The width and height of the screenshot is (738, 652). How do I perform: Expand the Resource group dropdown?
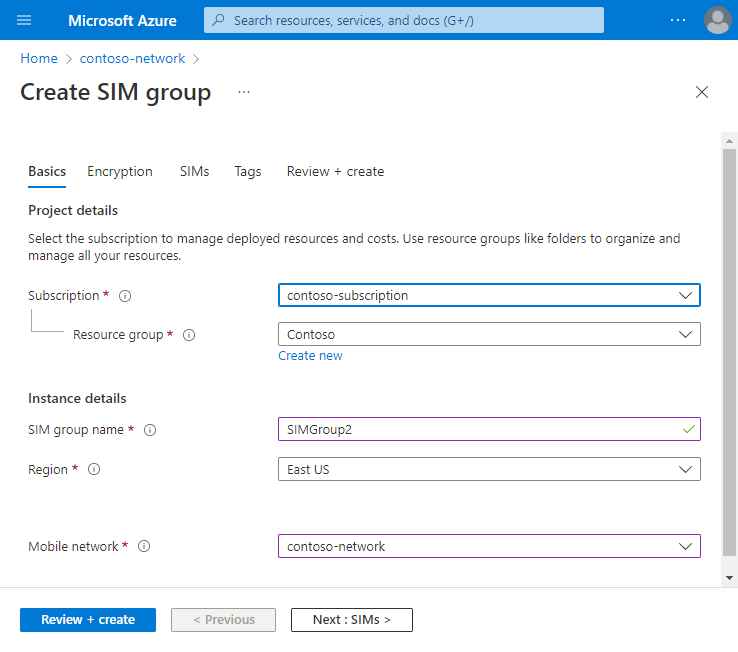pos(489,334)
